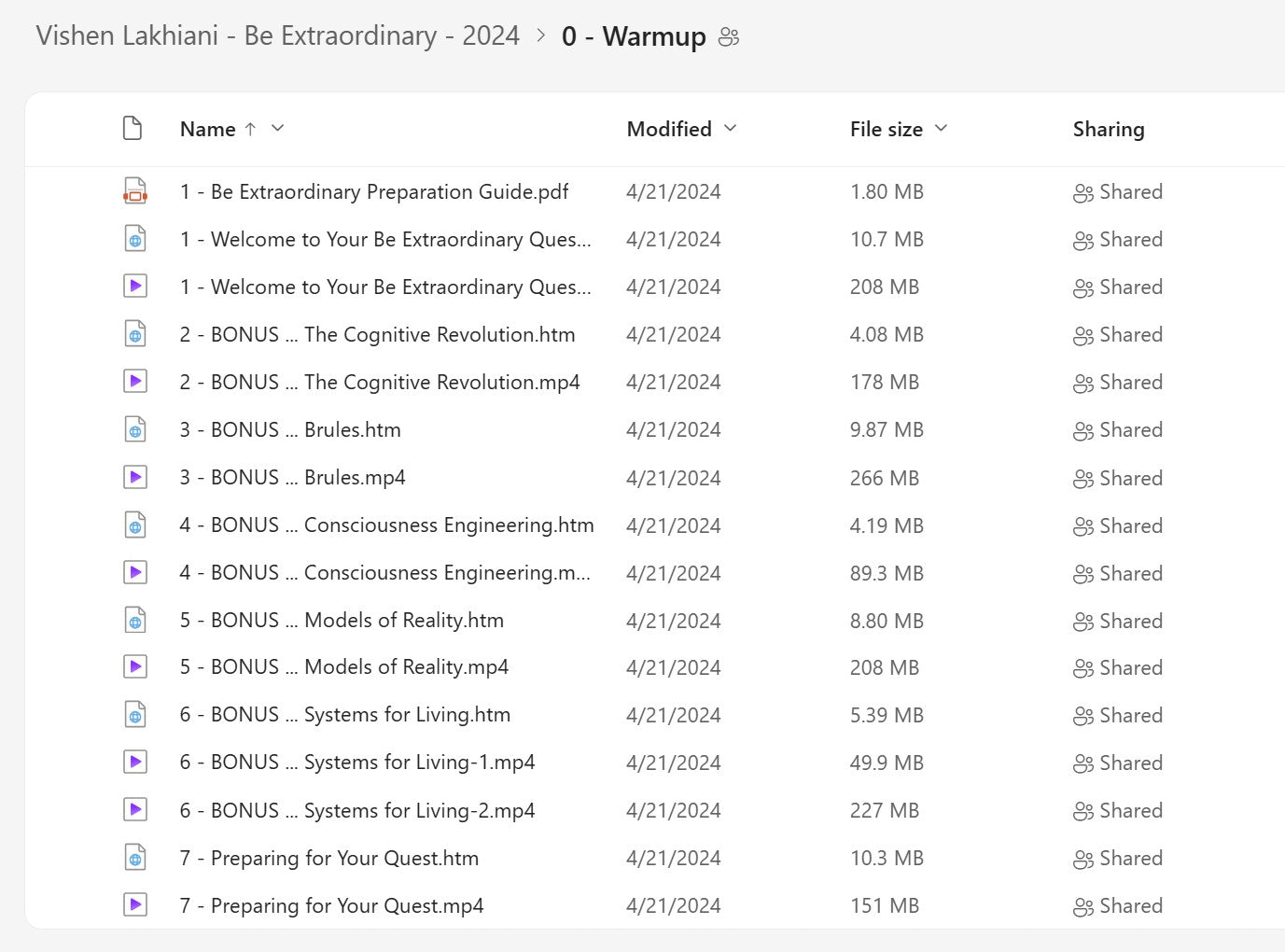Viewport: 1285px width, 952px height.
Task: Open Be Extraordinary Preparation Guide.pdf
Action: click(373, 192)
